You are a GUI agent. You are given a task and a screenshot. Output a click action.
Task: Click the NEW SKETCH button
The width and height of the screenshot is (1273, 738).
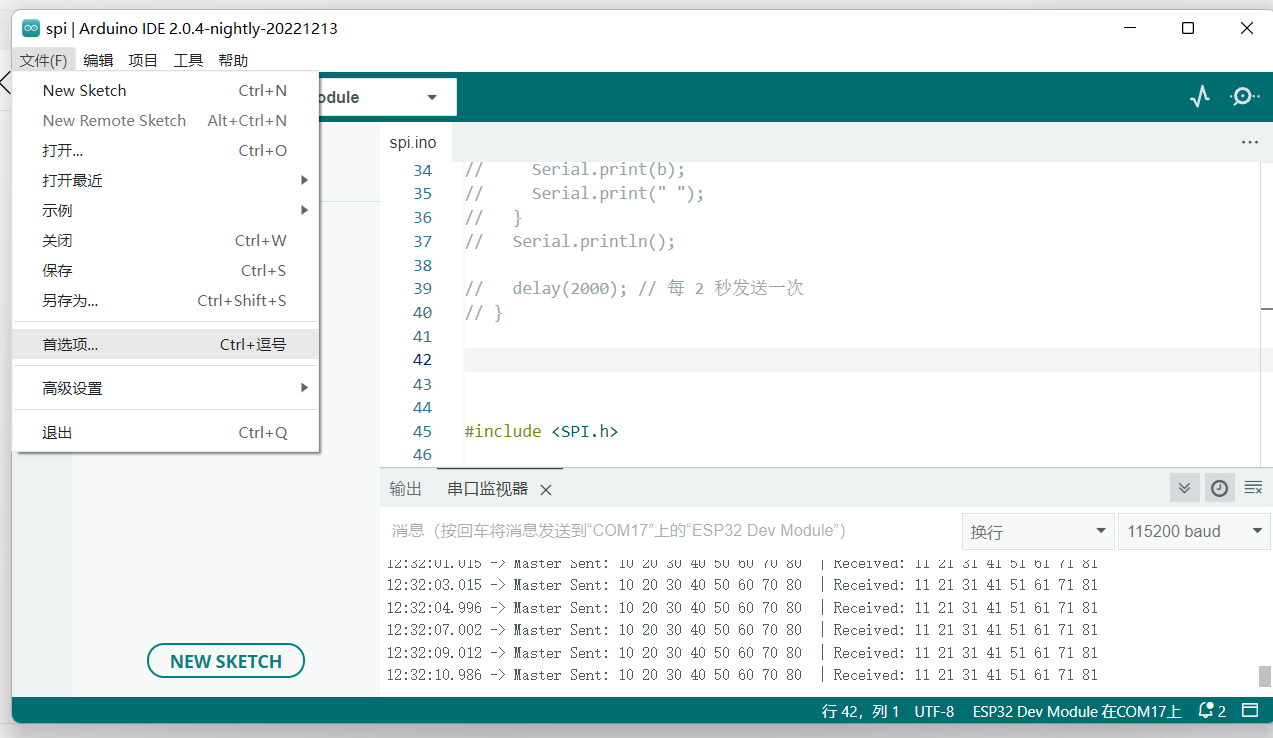pos(225,661)
